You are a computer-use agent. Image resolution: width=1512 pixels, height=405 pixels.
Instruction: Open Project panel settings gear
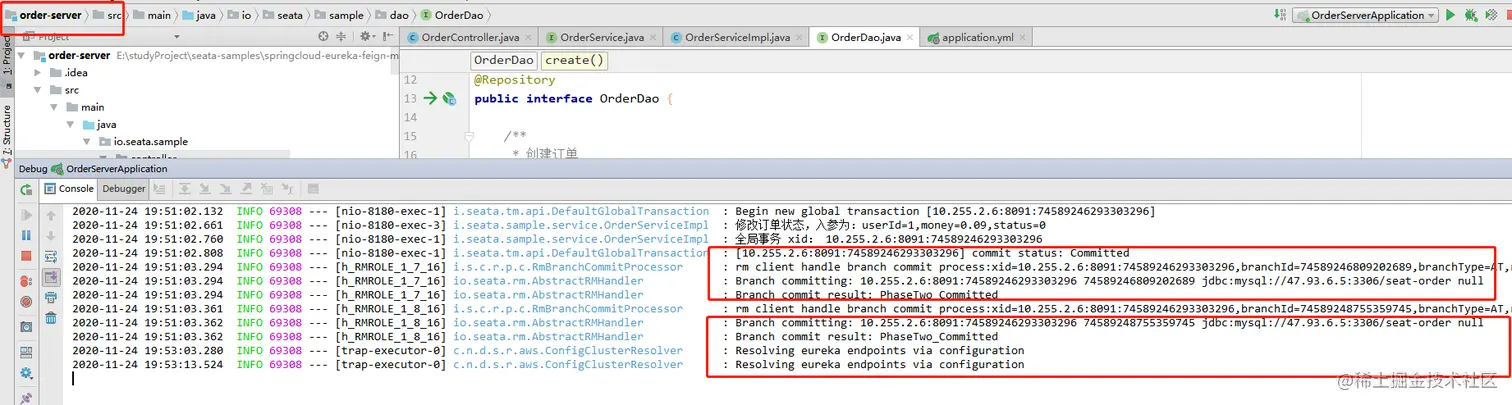point(365,37)
